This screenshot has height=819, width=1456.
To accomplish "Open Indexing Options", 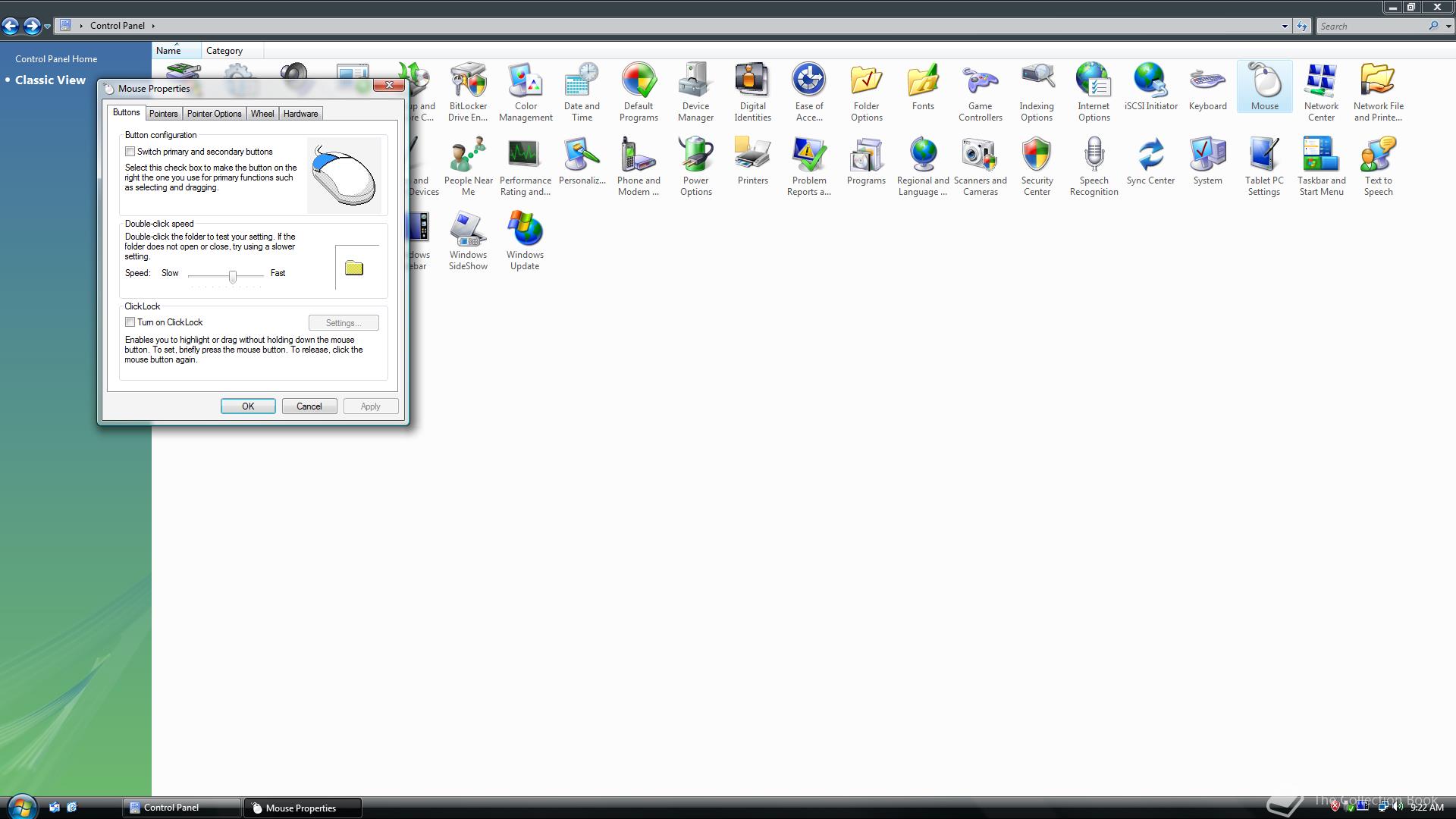I will click(x=1037, y=92).
